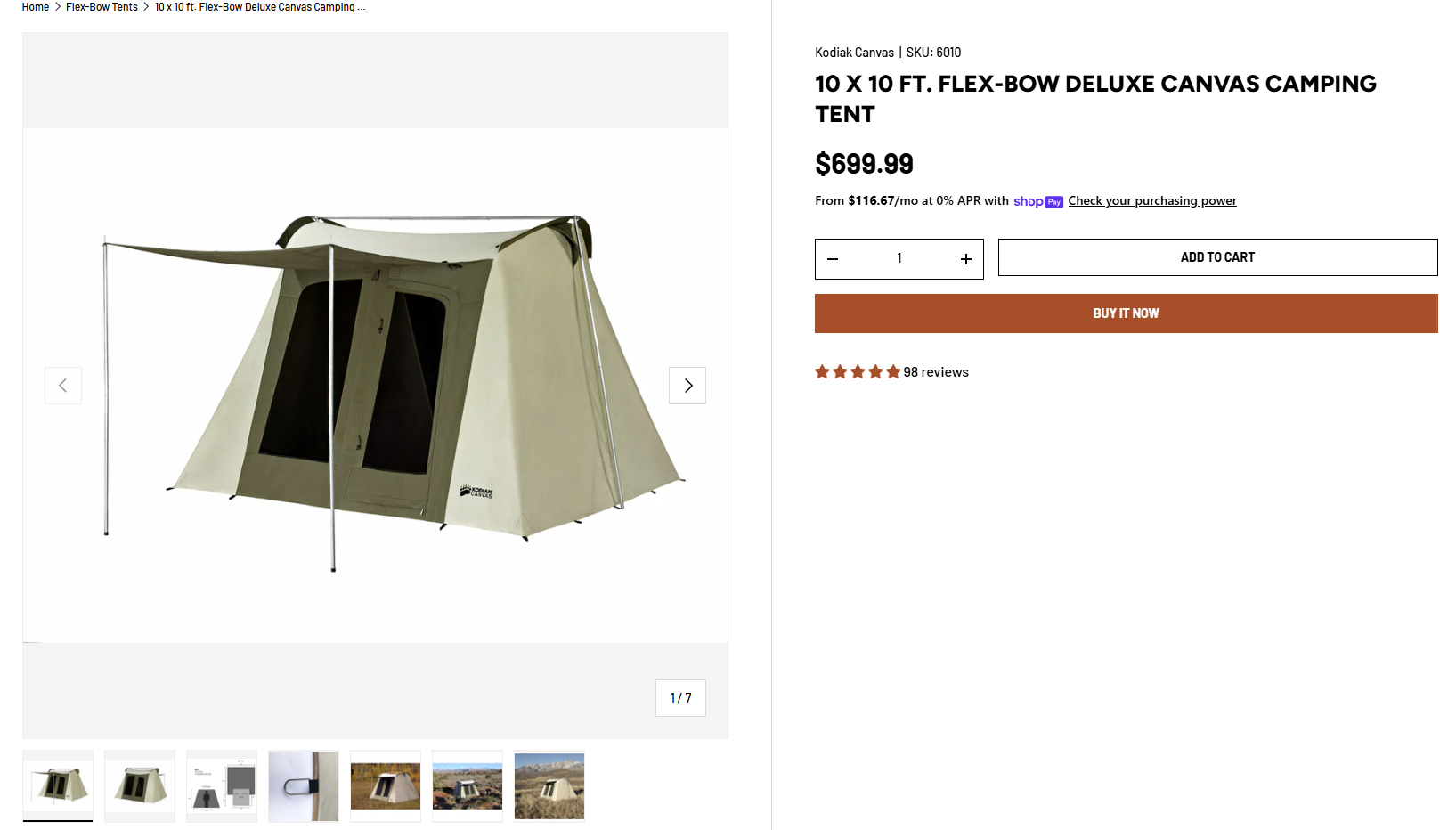Click the quantity input field
Image resolution: width=1456 pixels, height=830 pixels.
click(899, 258)
